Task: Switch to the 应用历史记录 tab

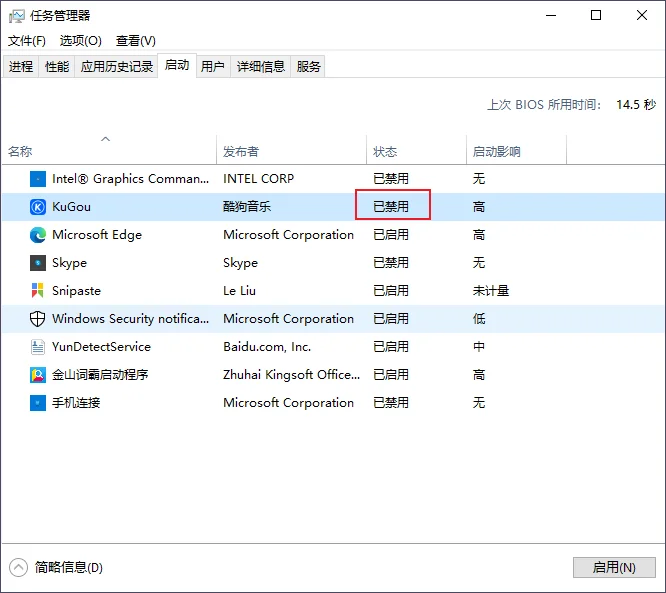Action: (116, 67)
